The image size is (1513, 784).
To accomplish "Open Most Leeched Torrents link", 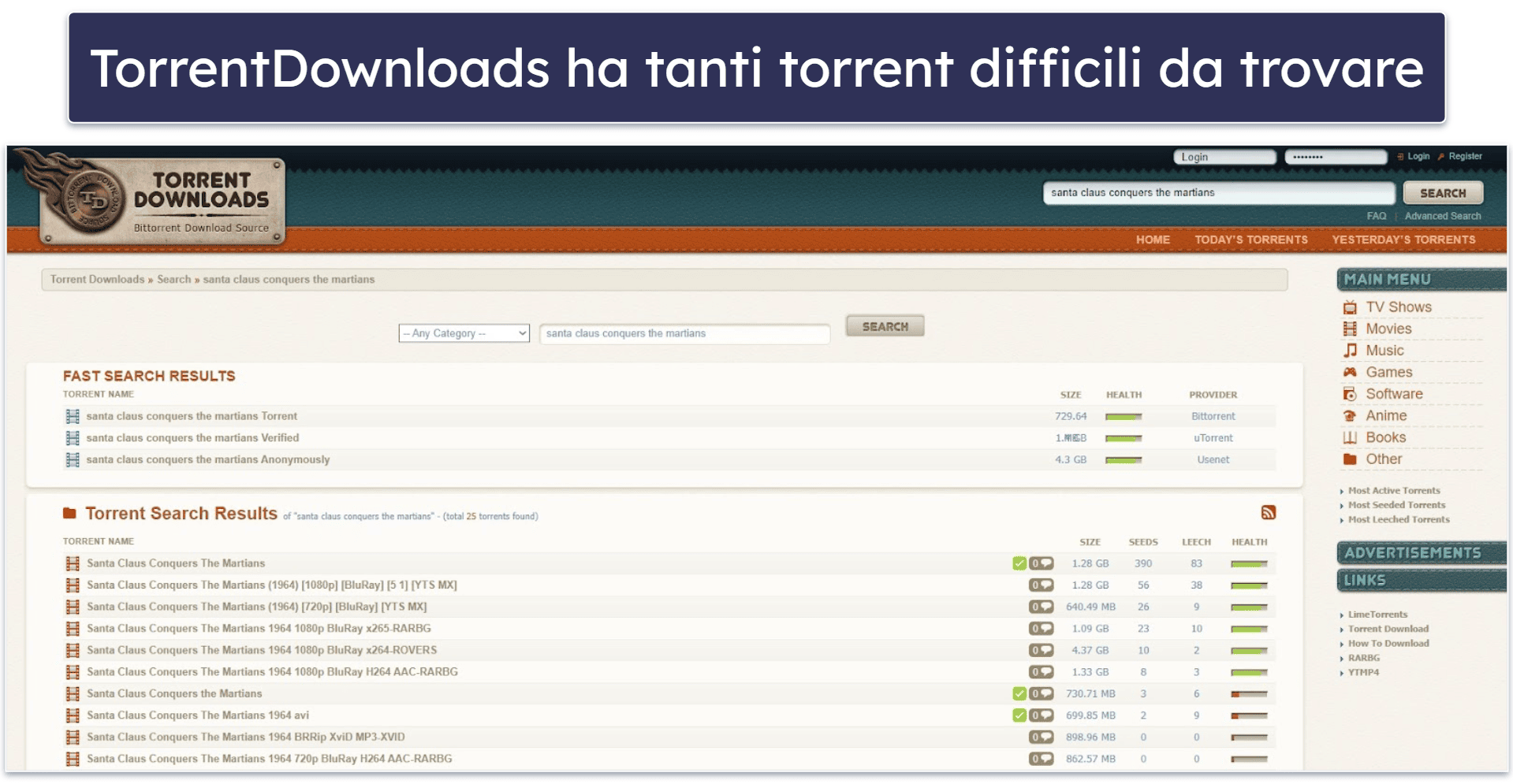I will tap(1399, 519).
